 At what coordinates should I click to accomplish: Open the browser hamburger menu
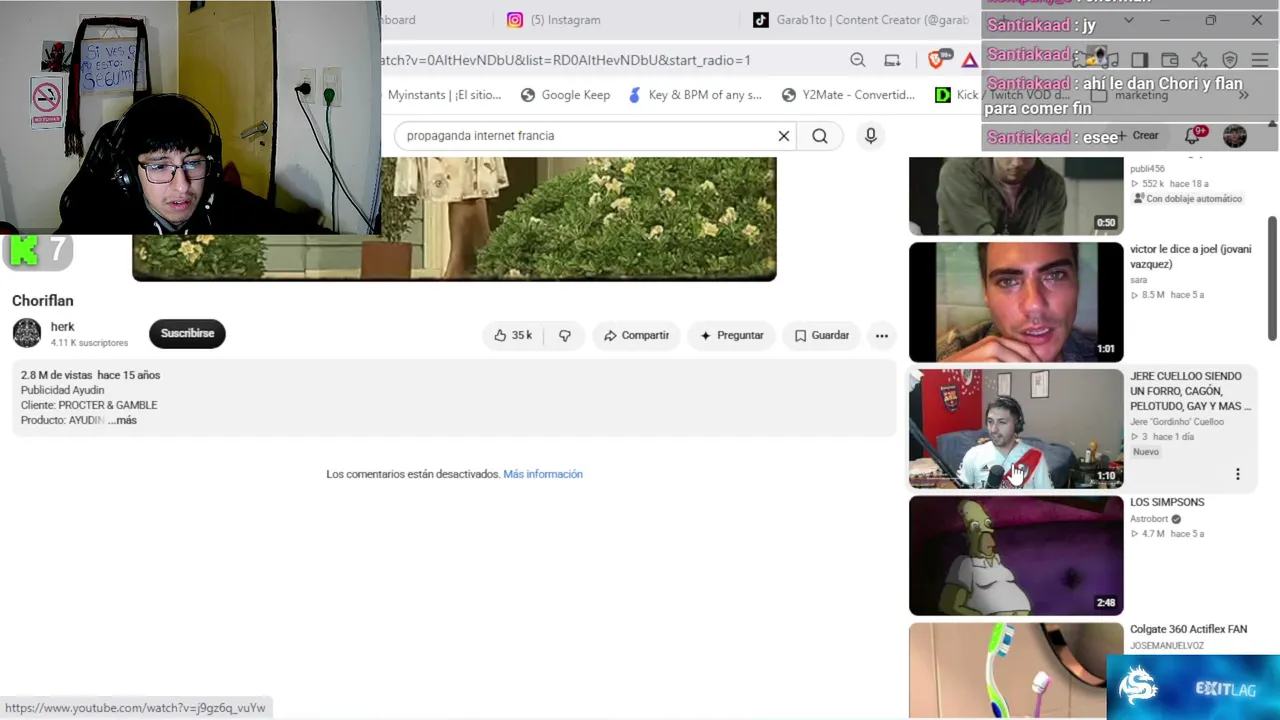tap(1258, 60)
